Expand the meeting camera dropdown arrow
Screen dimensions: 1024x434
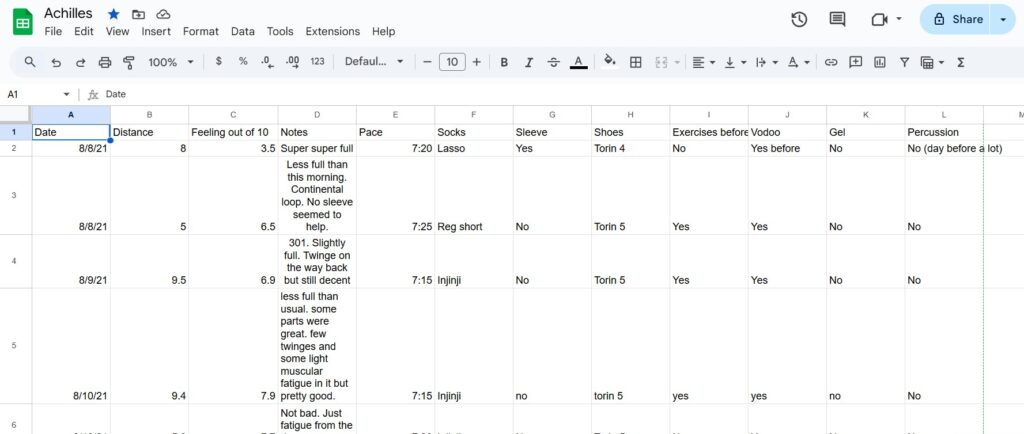click(899, 19)
